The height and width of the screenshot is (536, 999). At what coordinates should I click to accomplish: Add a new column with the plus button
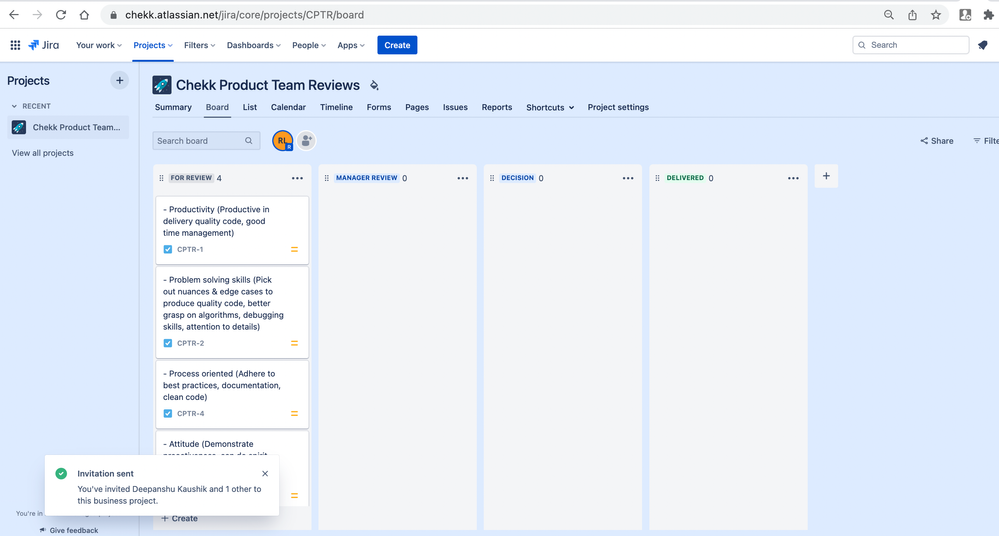[826, 177]
